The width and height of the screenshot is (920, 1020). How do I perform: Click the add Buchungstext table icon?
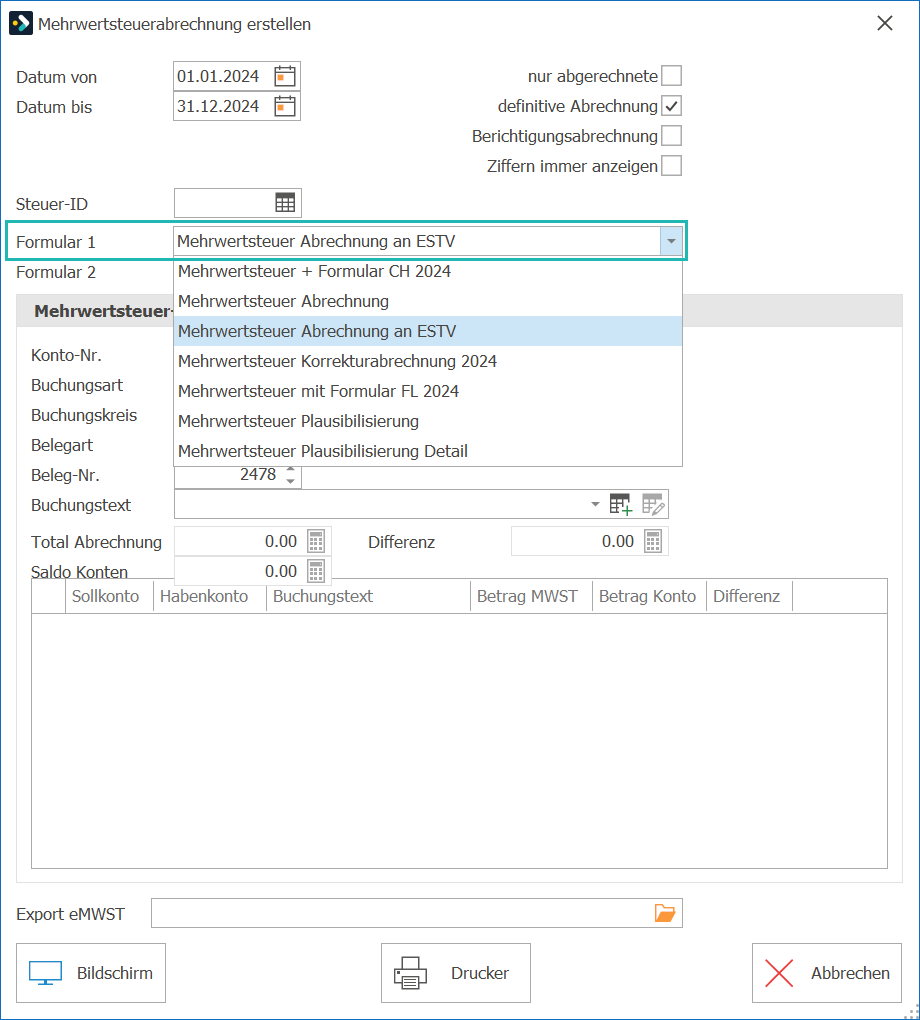[x=621, y=504]
